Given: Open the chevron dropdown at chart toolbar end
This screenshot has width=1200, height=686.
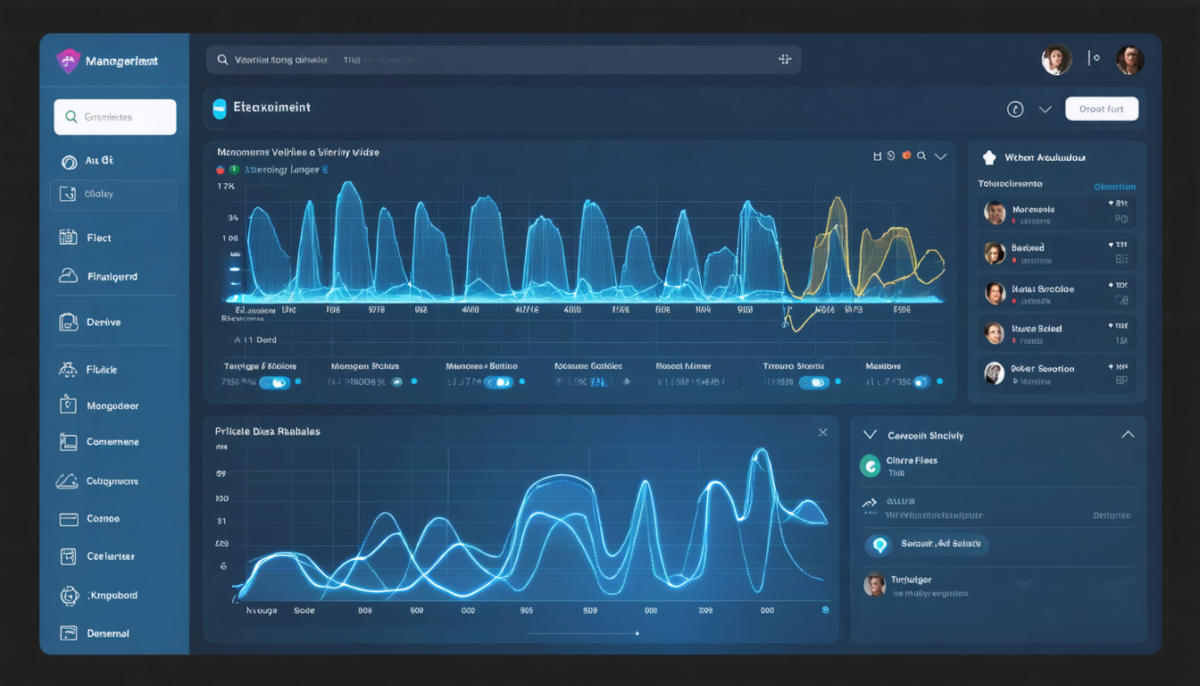Looking at the screenshot, I should click(942, 156).
